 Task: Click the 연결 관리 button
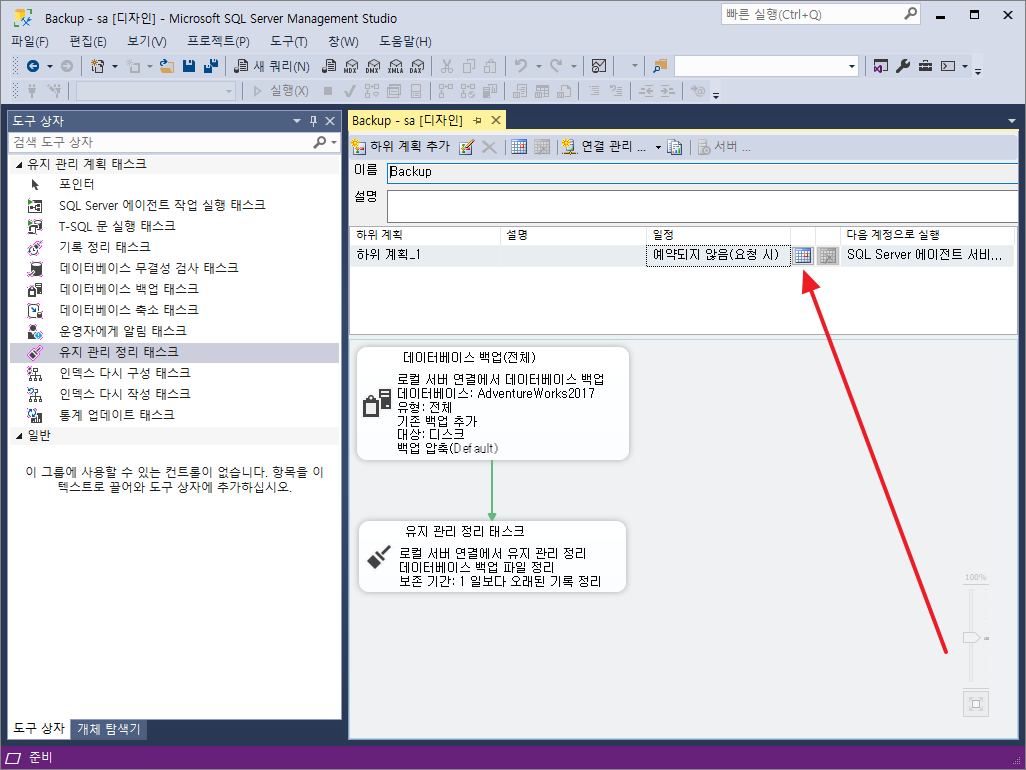coord(605,147)
